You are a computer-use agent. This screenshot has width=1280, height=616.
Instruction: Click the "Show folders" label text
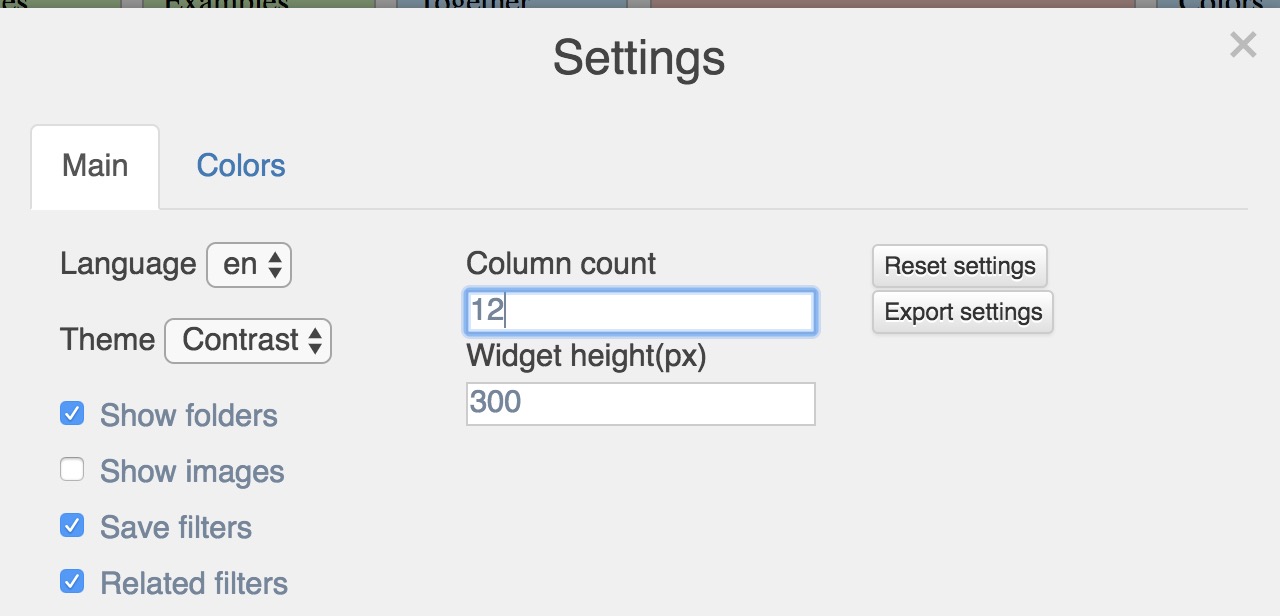pyautogui.click(x=189, y=416)
